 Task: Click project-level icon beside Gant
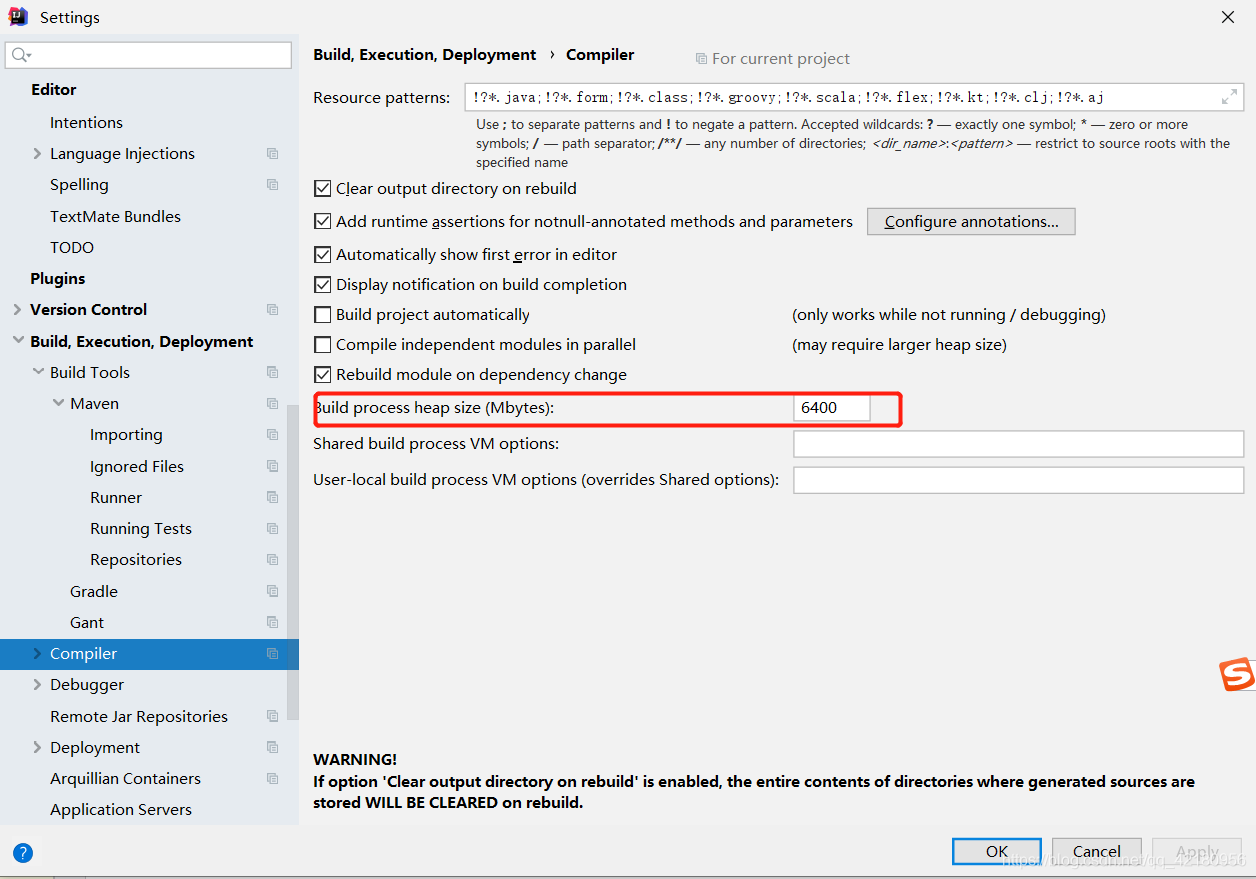click(x=272, y=622)
